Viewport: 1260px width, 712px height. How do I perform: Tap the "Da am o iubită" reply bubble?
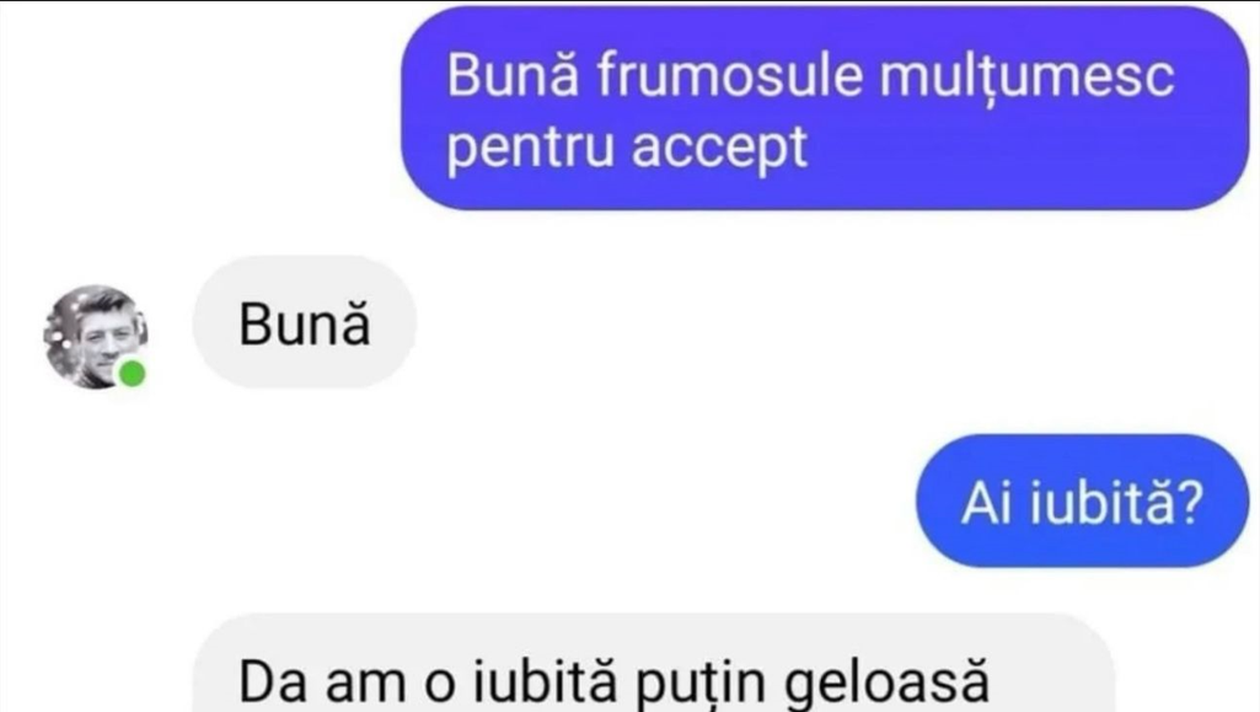coord(652,663)
